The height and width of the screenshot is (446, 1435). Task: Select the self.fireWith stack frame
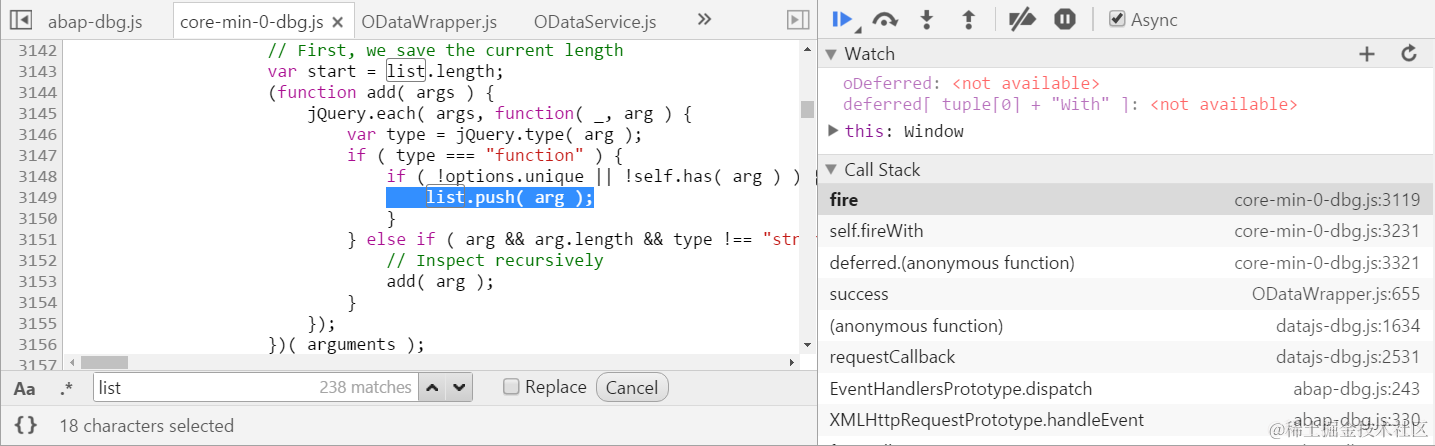pos(1126,231)
